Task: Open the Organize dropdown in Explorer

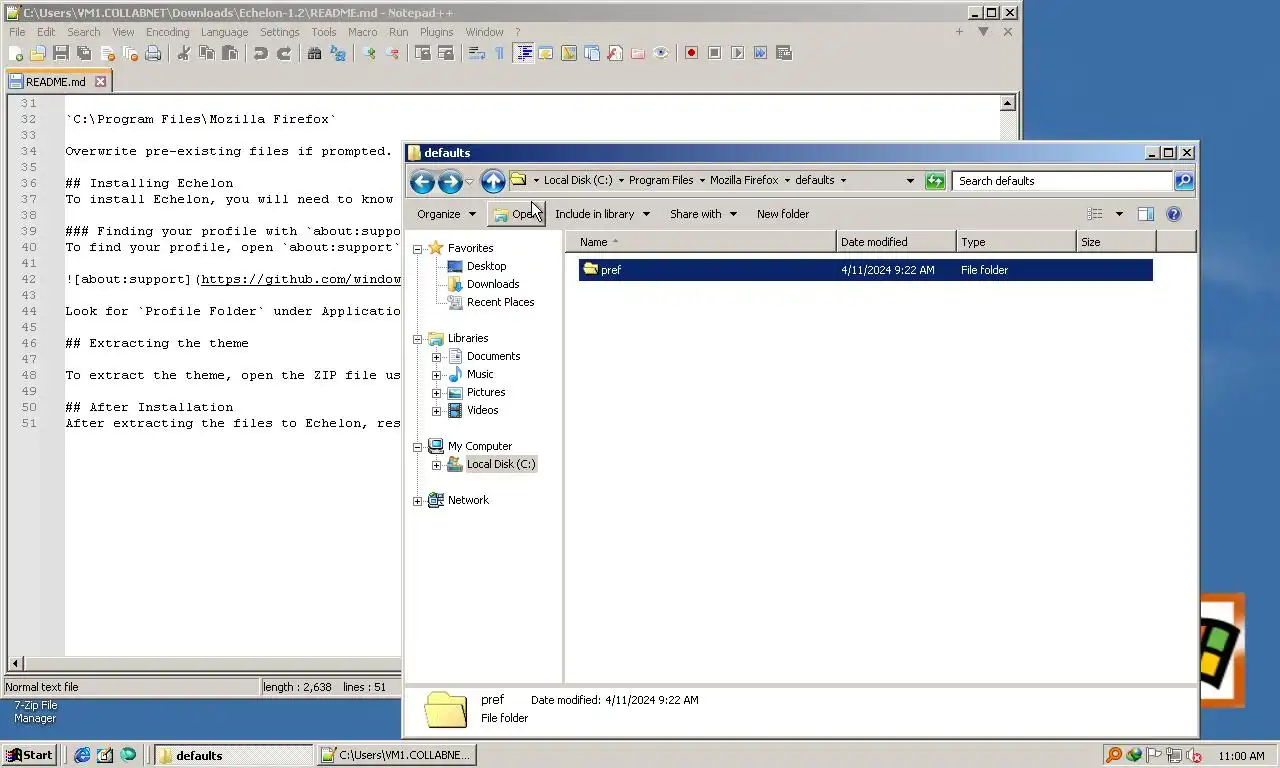Action: click(x=446, y=214)
